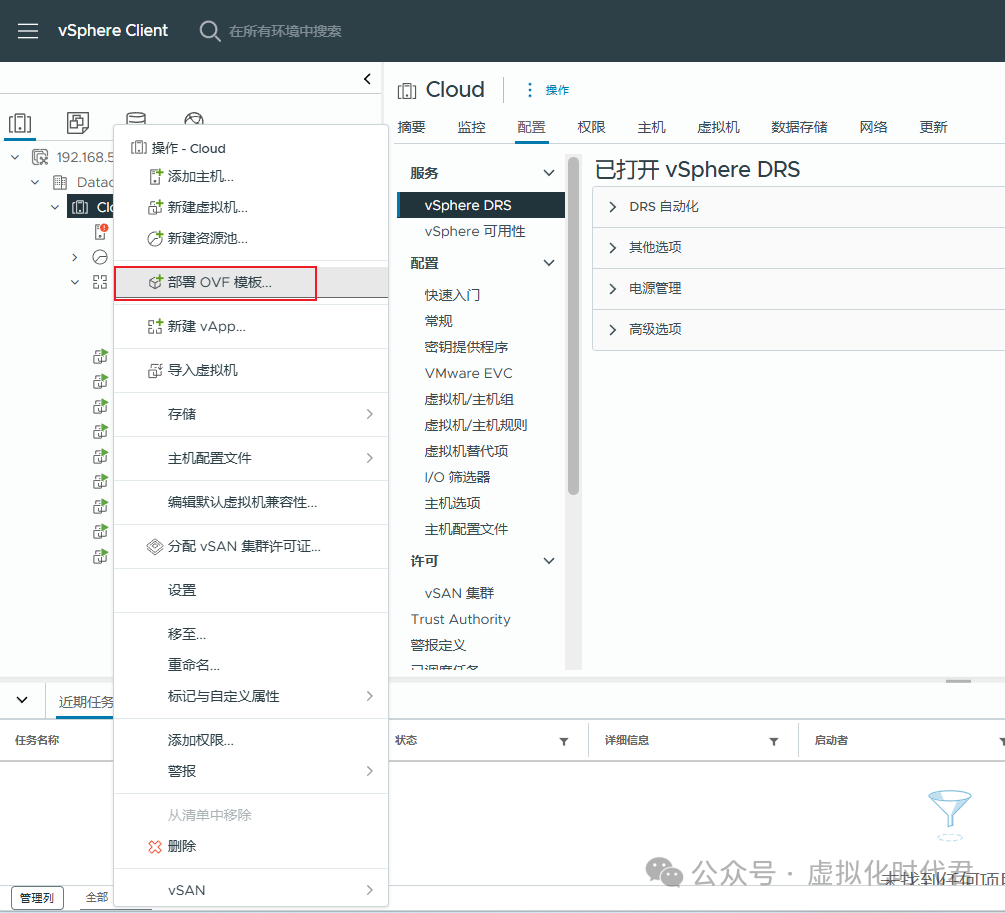1005x913 pixels.
Task: Open Storage (存储) submenu
Action: tap(251, 414)
